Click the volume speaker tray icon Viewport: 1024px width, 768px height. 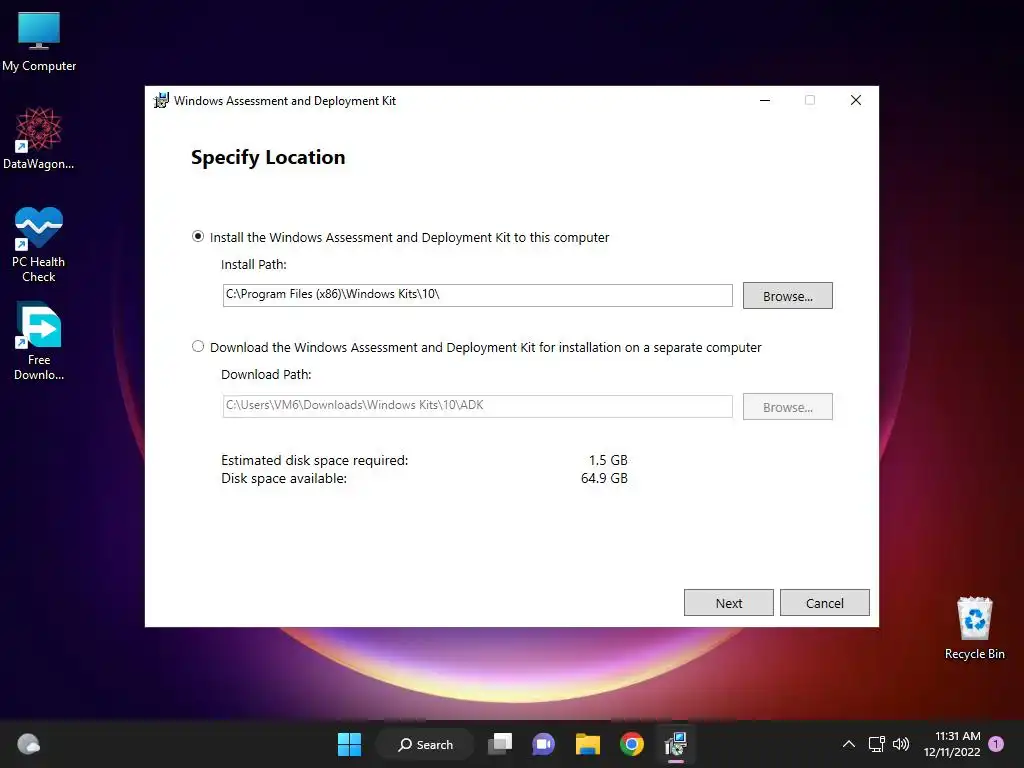[x=901, y=744]
